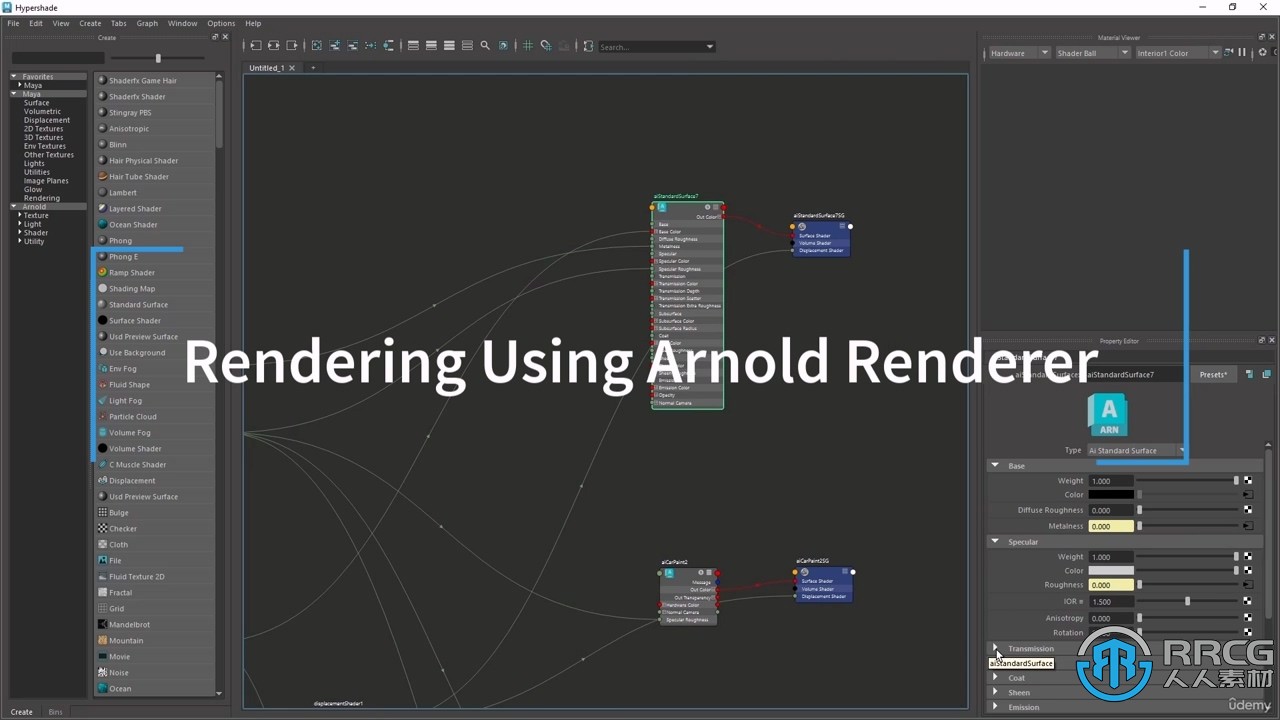
Task: Collapse the Favorites tree category
Action: 14,77
